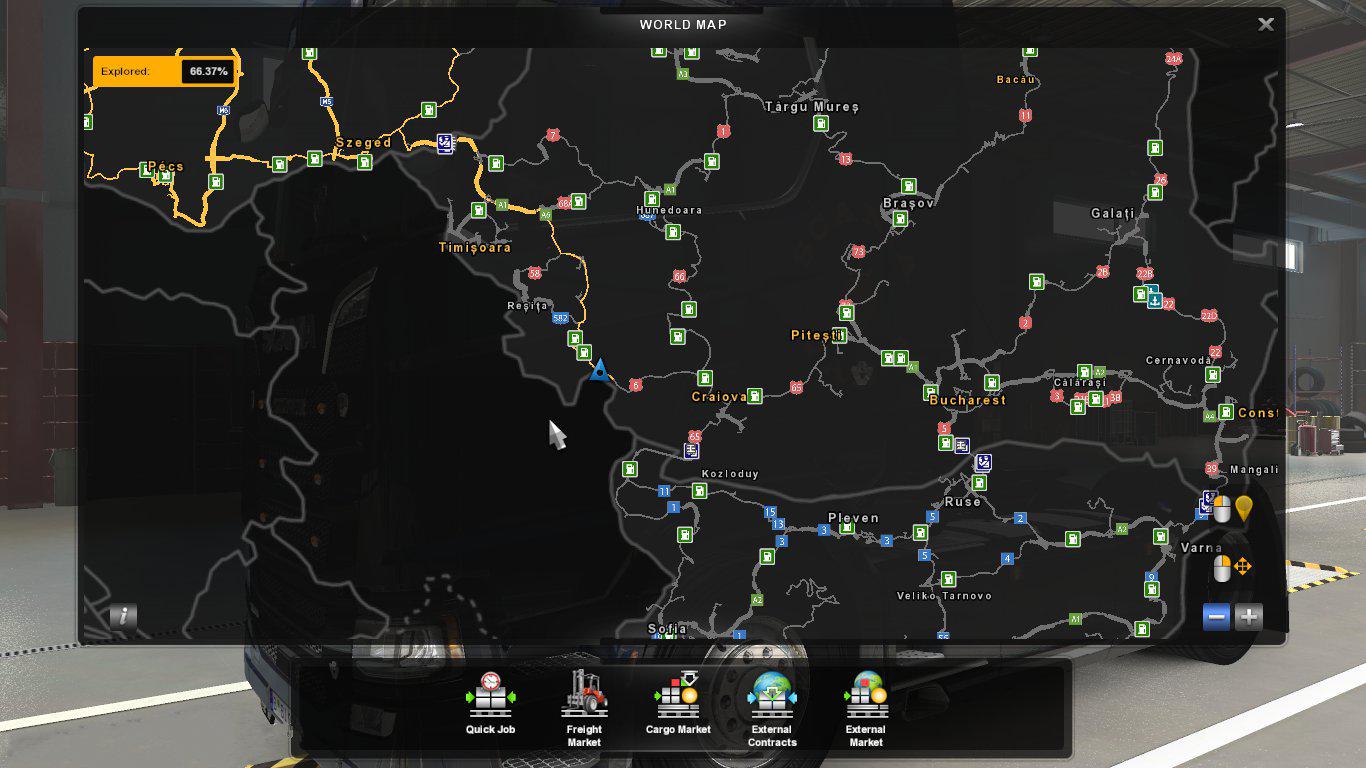
Task: Click the Timișoara city label
Action: (475, 247)
